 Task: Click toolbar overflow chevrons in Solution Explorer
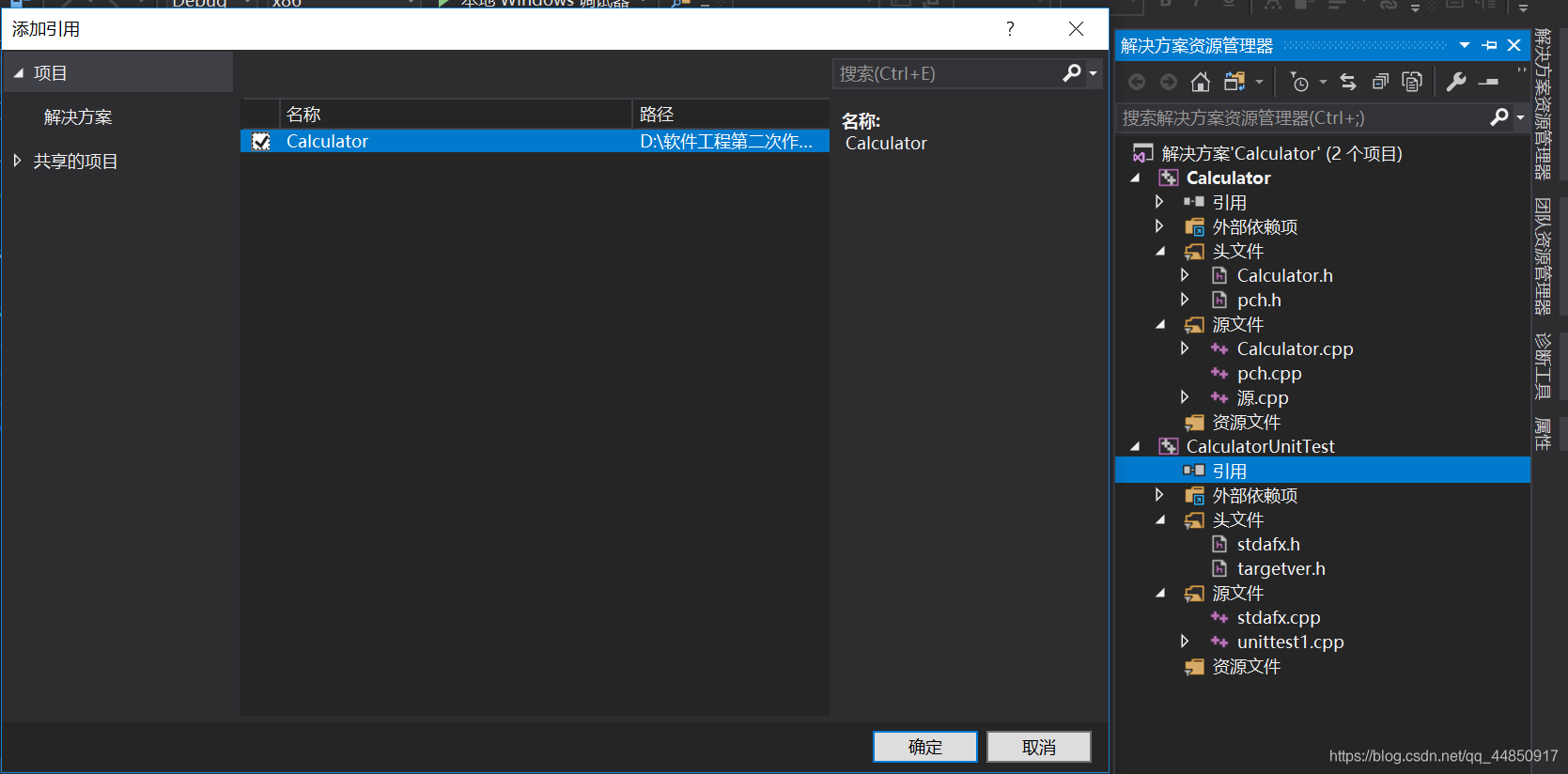1522,70
